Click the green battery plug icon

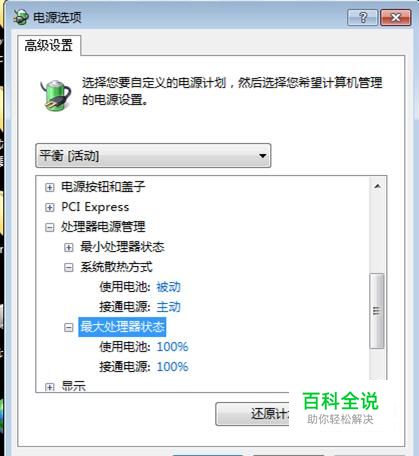(x=56, y=95)
